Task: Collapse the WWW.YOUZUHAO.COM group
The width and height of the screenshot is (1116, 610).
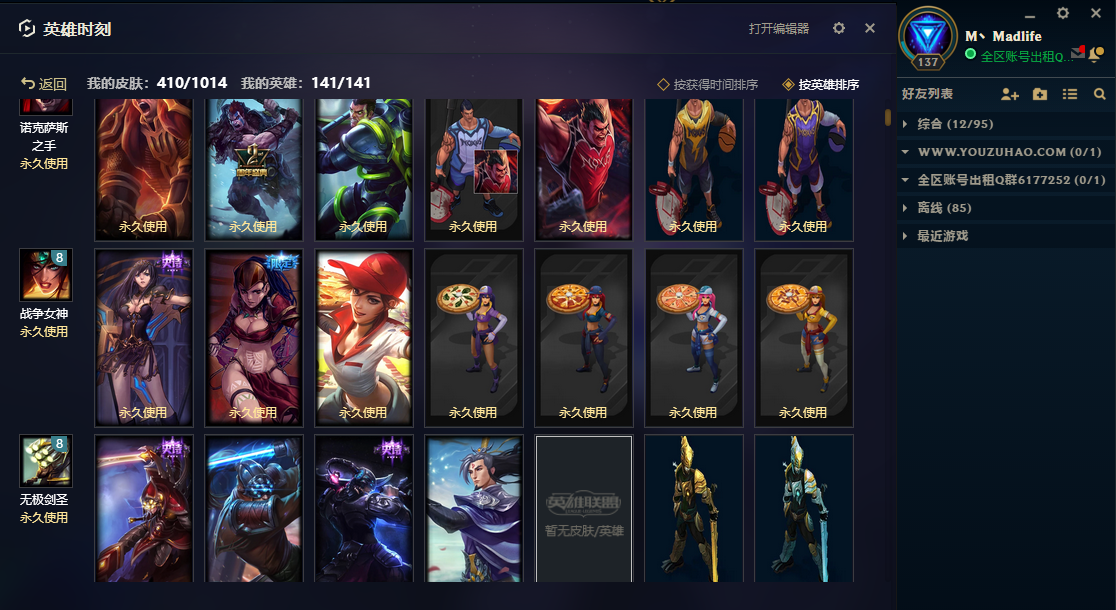Action: [x=1006, y=152]
